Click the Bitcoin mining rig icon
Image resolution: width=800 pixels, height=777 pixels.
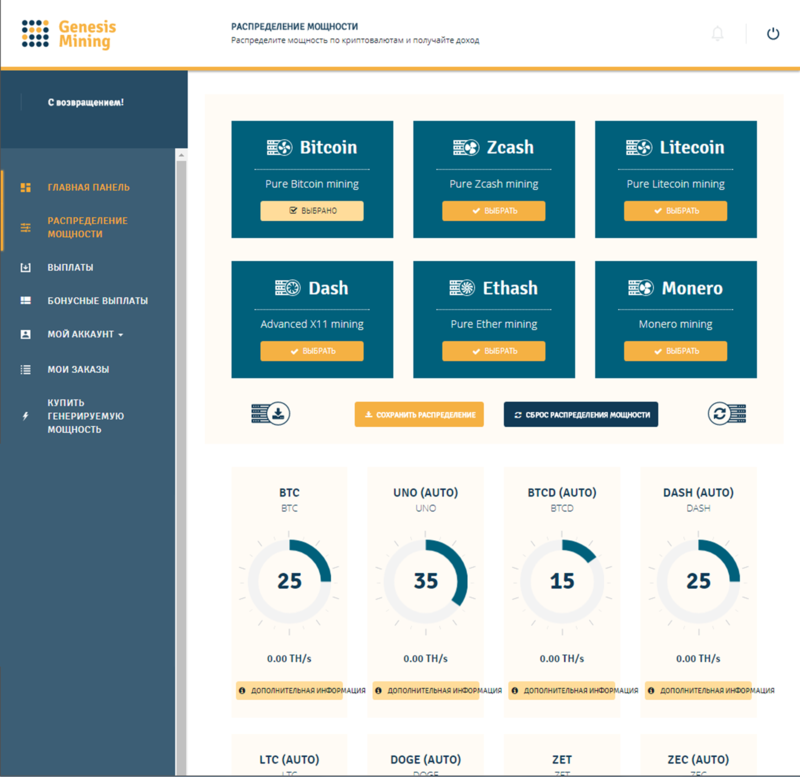279,148
